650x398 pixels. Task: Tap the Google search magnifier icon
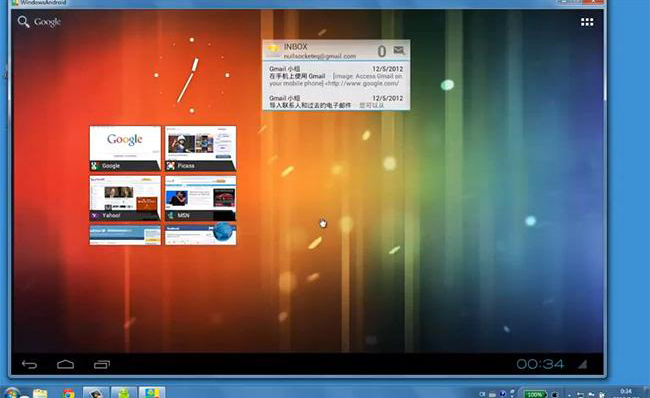pyautogui.click(x=24, y=22)
